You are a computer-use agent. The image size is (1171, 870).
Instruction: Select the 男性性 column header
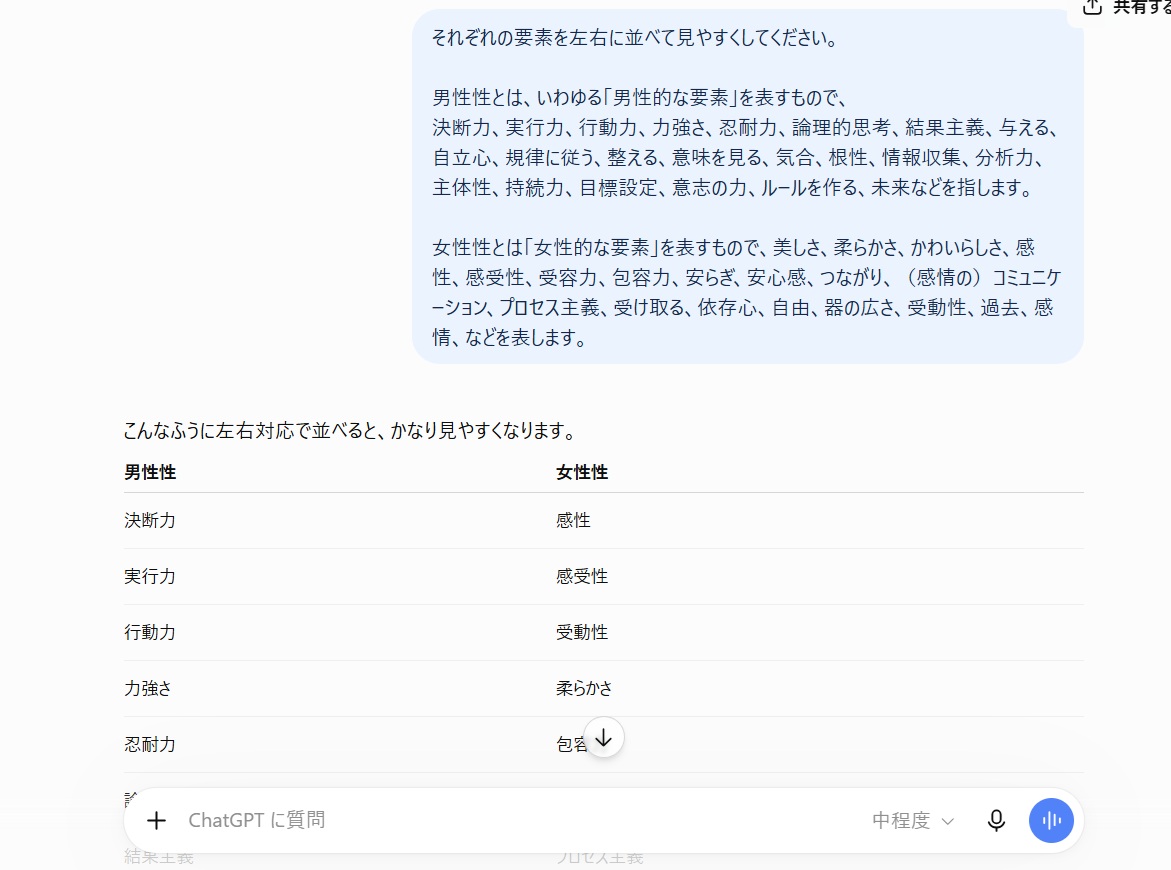(150, 472)
